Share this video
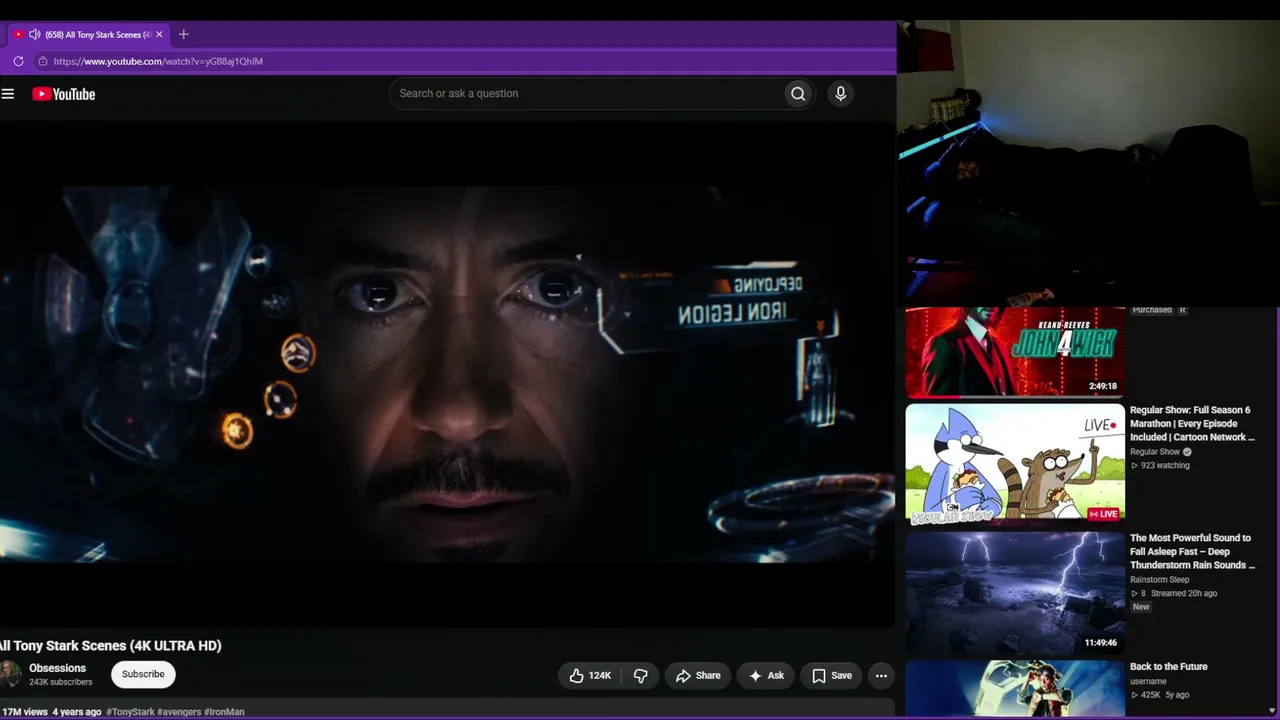 coord(698,676)
